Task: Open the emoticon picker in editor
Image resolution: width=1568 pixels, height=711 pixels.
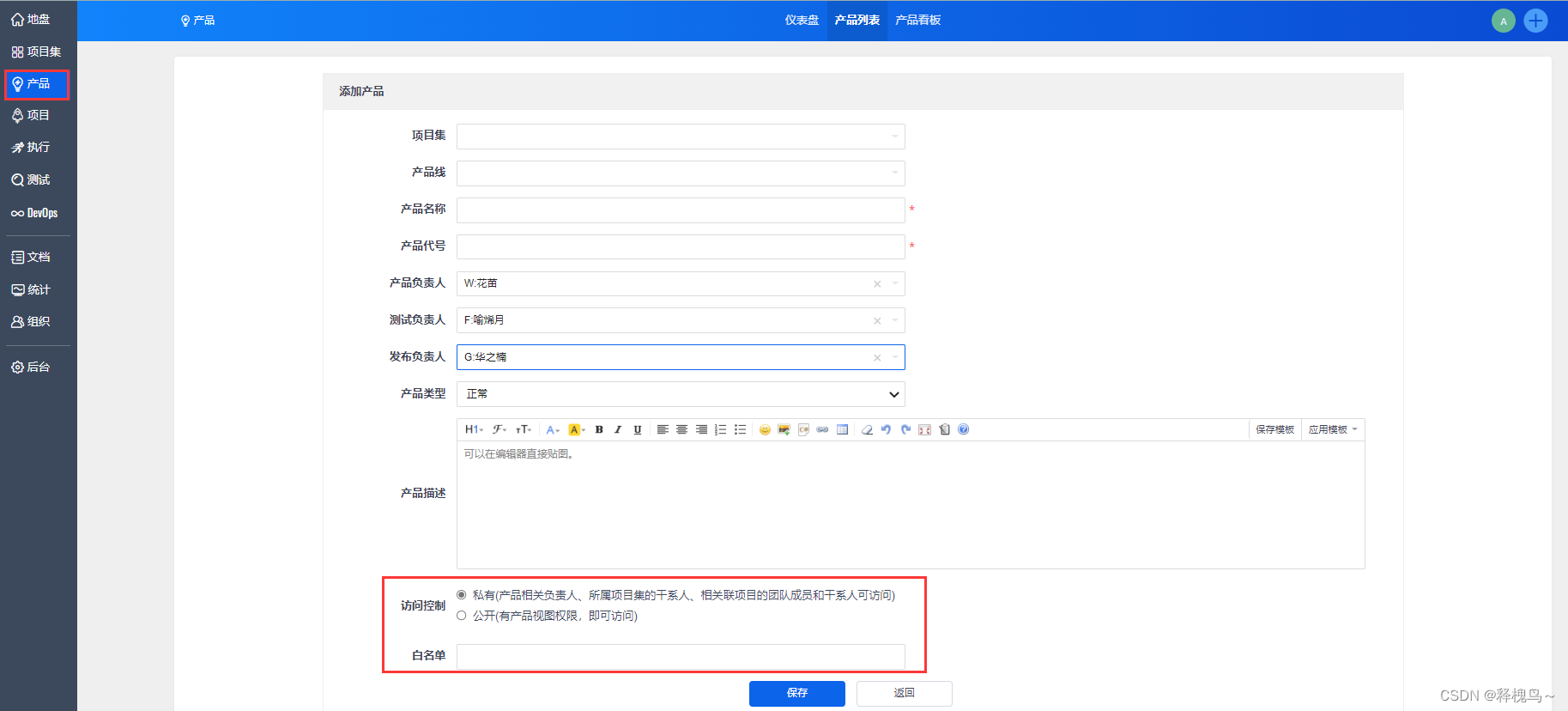Action: click(765, 429)
